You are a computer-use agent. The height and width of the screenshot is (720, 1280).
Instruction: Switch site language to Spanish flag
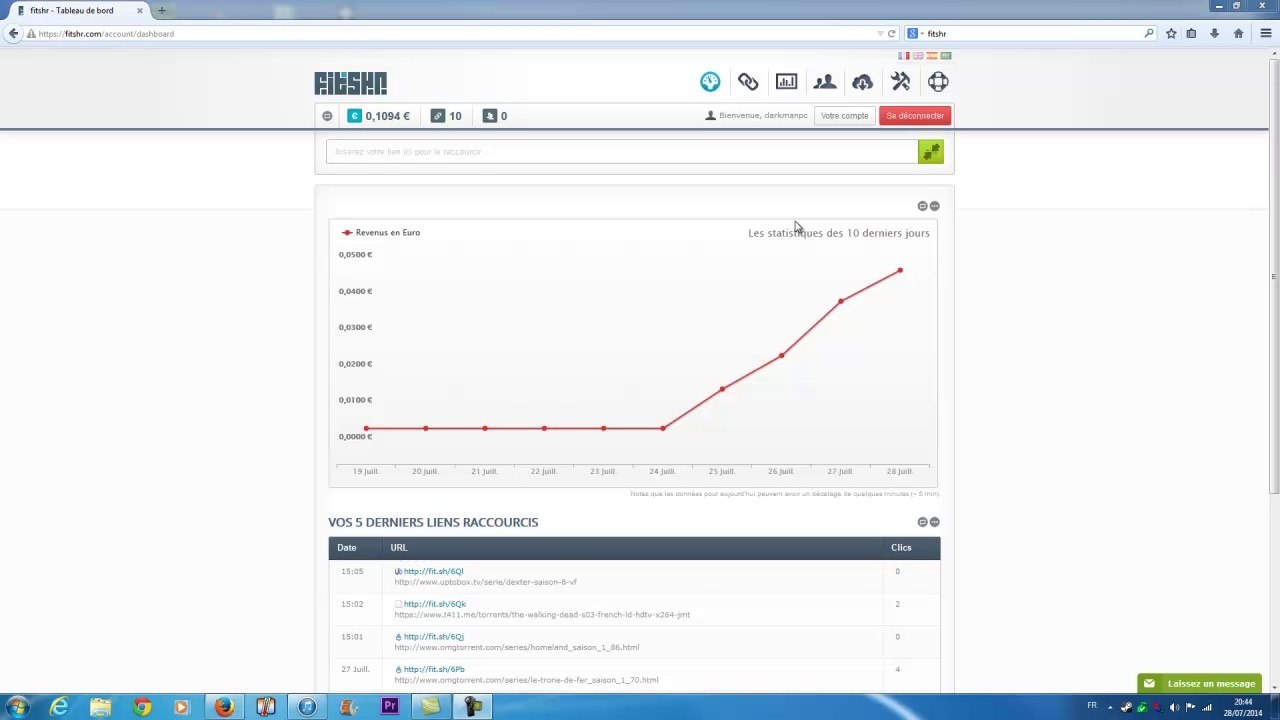(x=931, y=56)
